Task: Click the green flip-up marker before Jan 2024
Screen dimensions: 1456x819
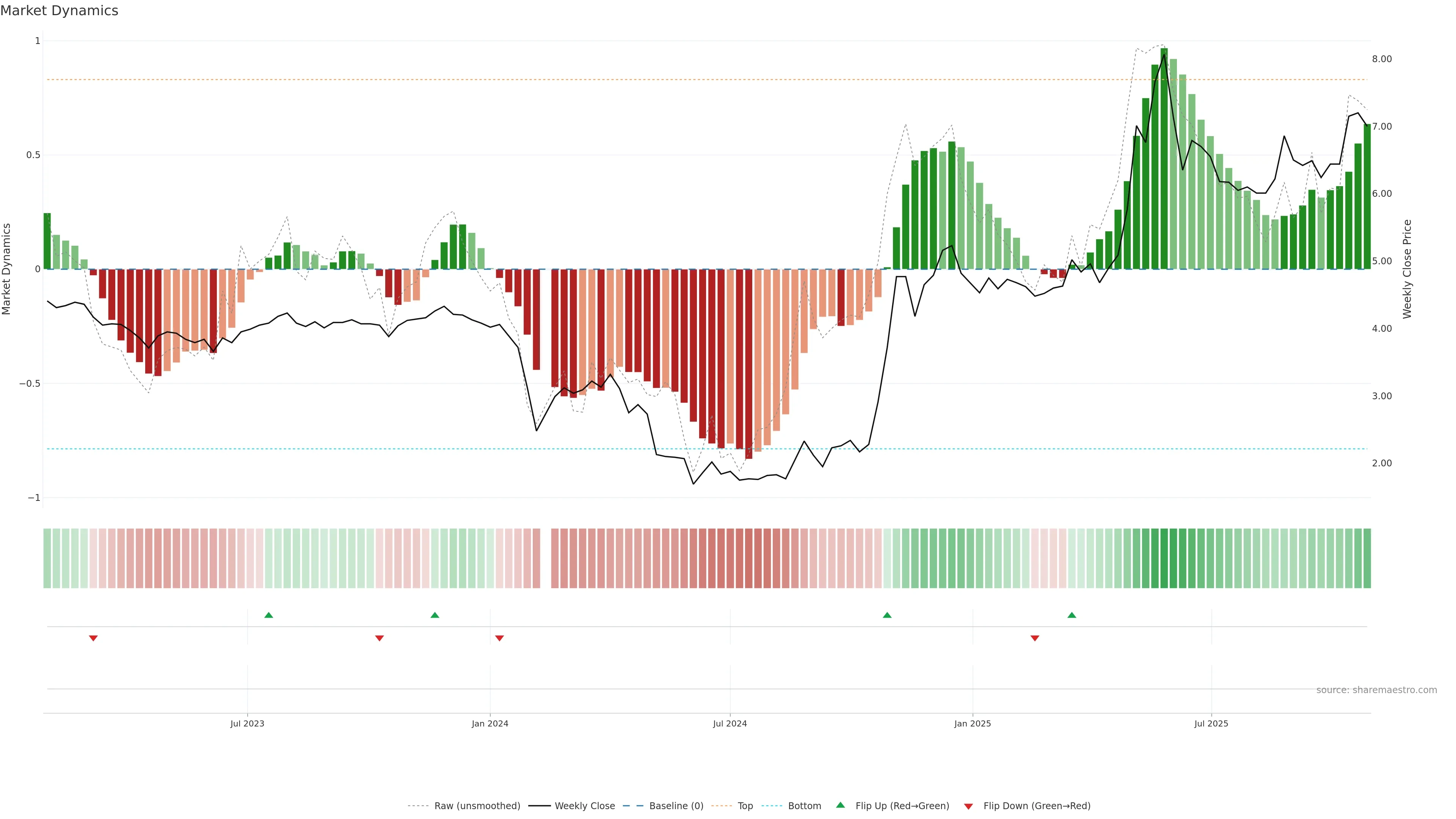Action: [x=435, y=615]
